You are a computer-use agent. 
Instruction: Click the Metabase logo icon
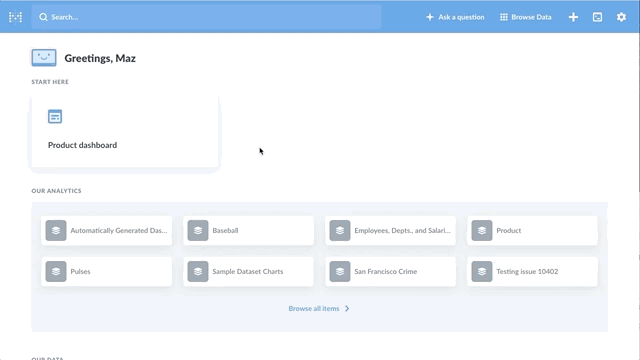point(16,17)
